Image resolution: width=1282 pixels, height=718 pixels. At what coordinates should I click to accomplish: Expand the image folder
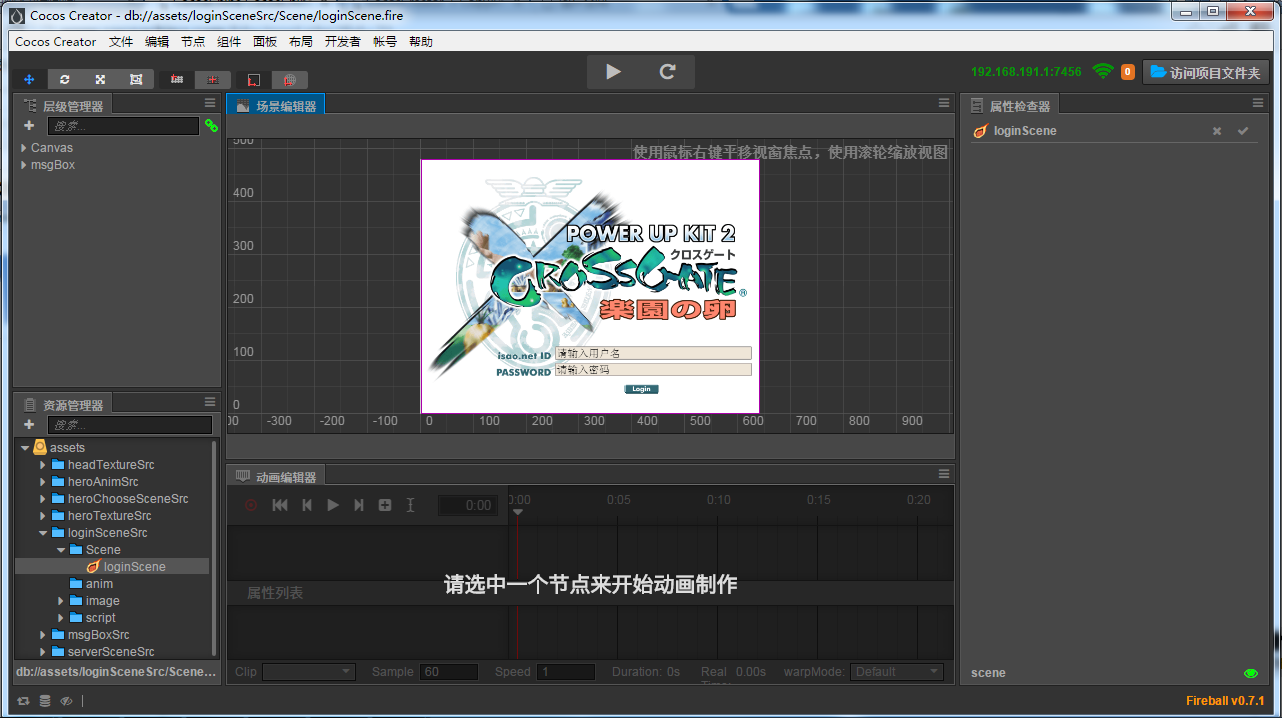(60, 601)
